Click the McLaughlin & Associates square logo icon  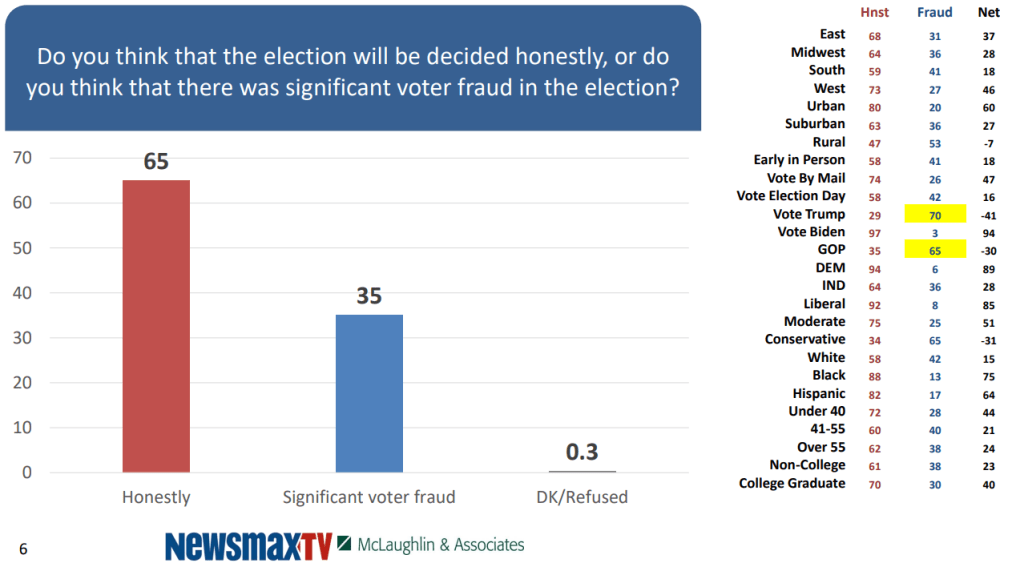click(344, 544)
